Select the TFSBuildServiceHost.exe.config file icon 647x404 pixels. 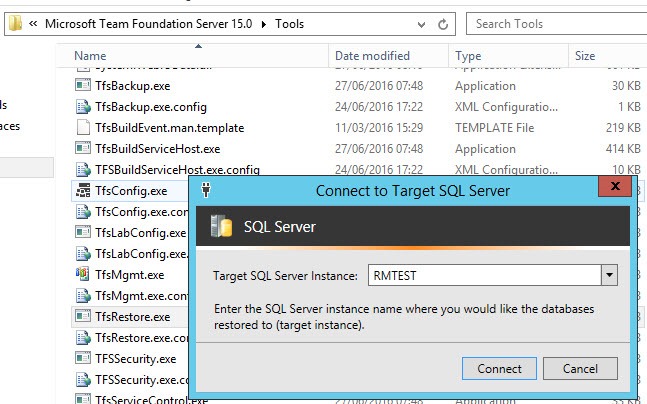83,169
